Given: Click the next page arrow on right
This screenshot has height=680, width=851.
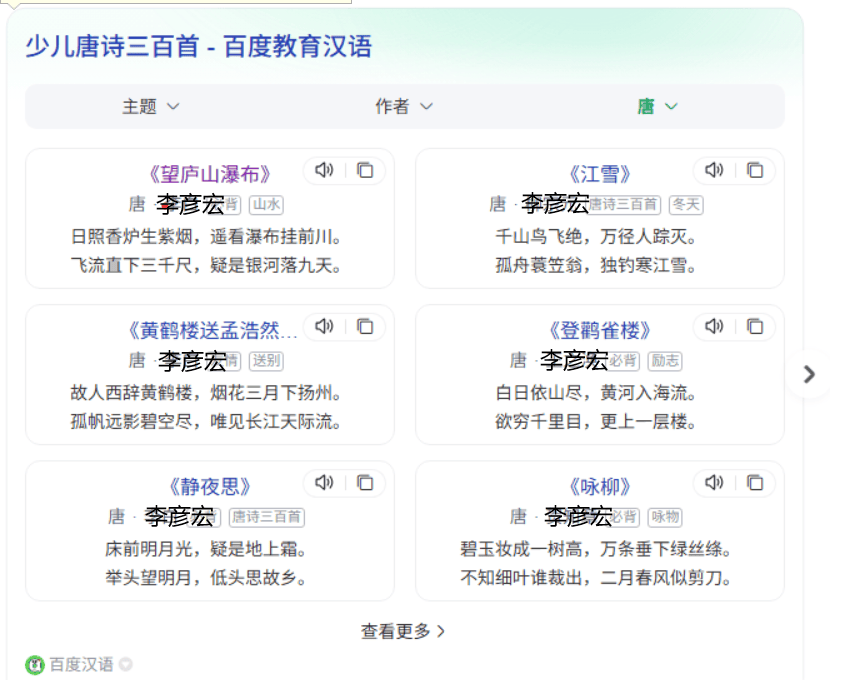Looking at the screenshot, I should (x=809, y=374).
